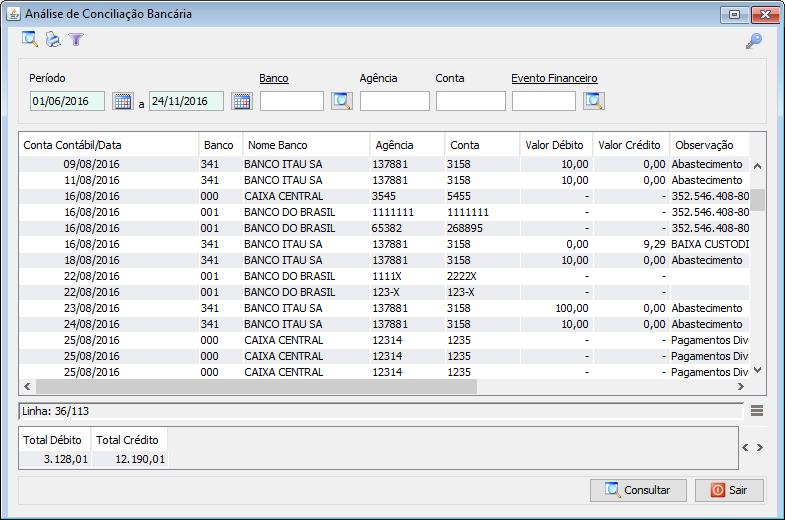Click the purple filter funnel icon

point(76,39)
